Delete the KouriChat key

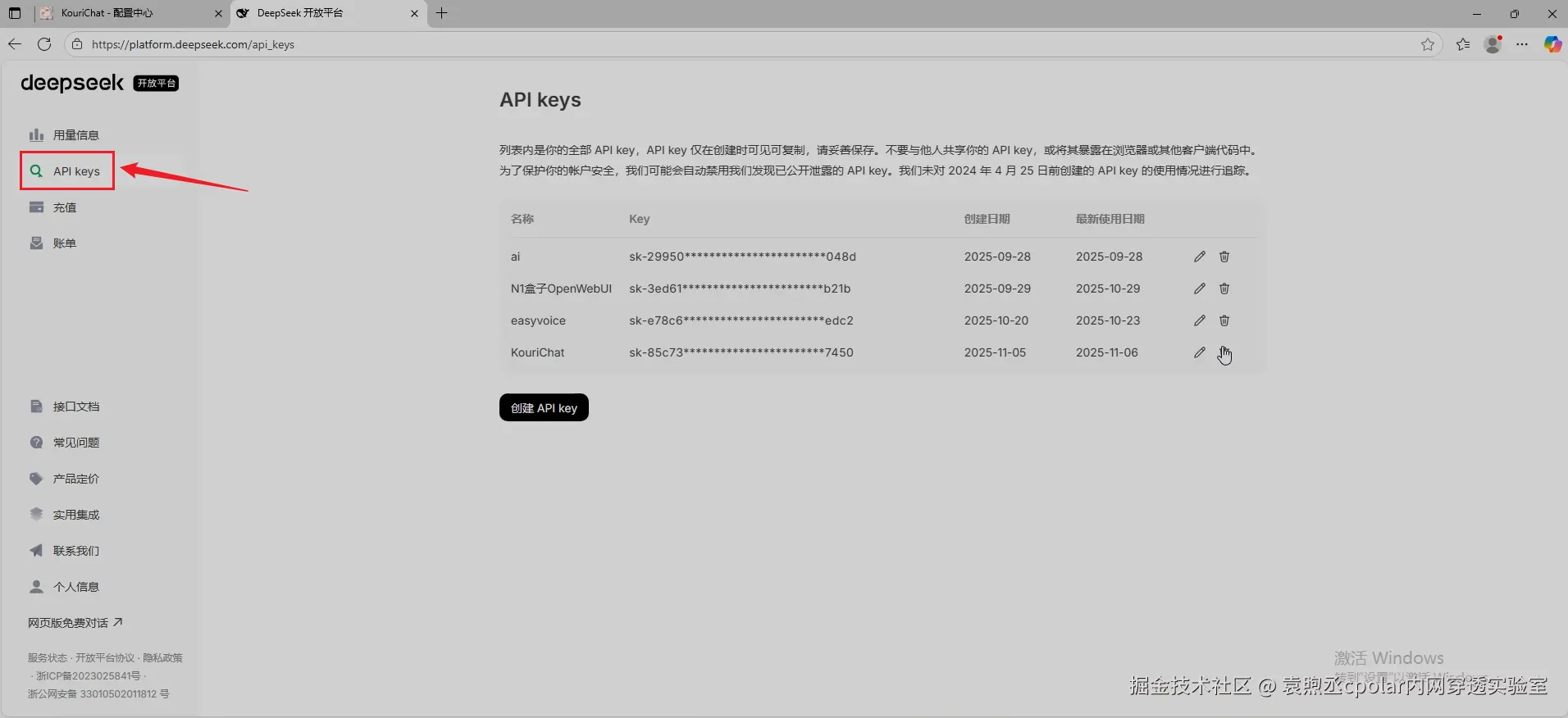(1224, 352)
